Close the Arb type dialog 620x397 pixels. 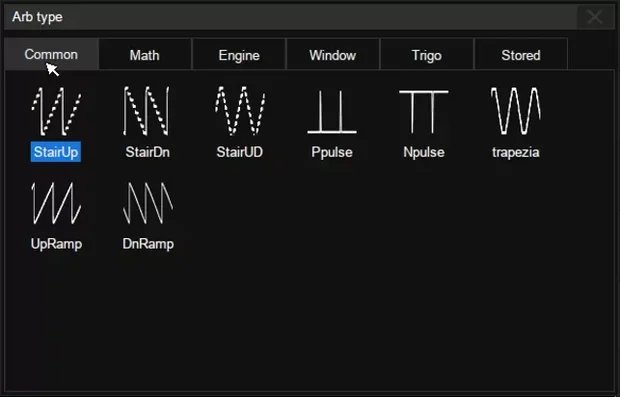(595, 17)
